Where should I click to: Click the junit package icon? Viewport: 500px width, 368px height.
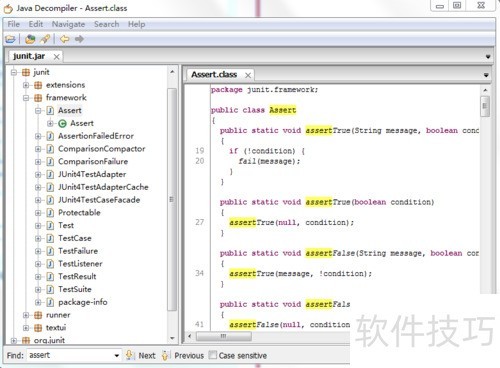[x=26, y=72]
